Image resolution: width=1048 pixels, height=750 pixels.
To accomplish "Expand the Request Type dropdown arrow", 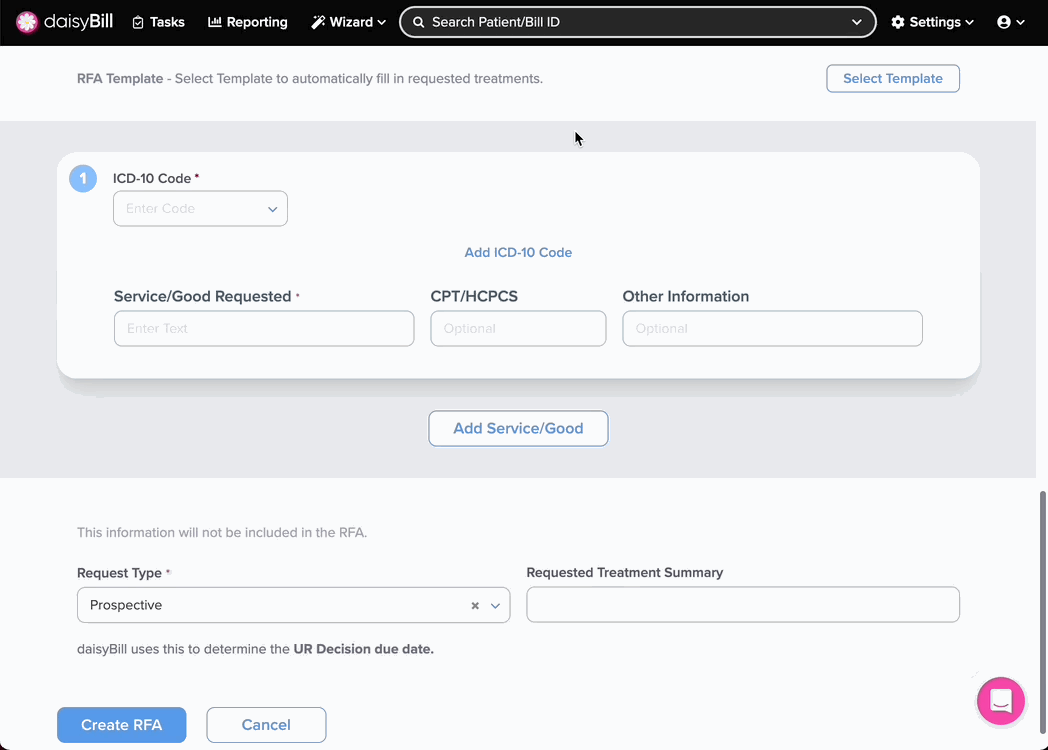I will [x=495, y=606].
